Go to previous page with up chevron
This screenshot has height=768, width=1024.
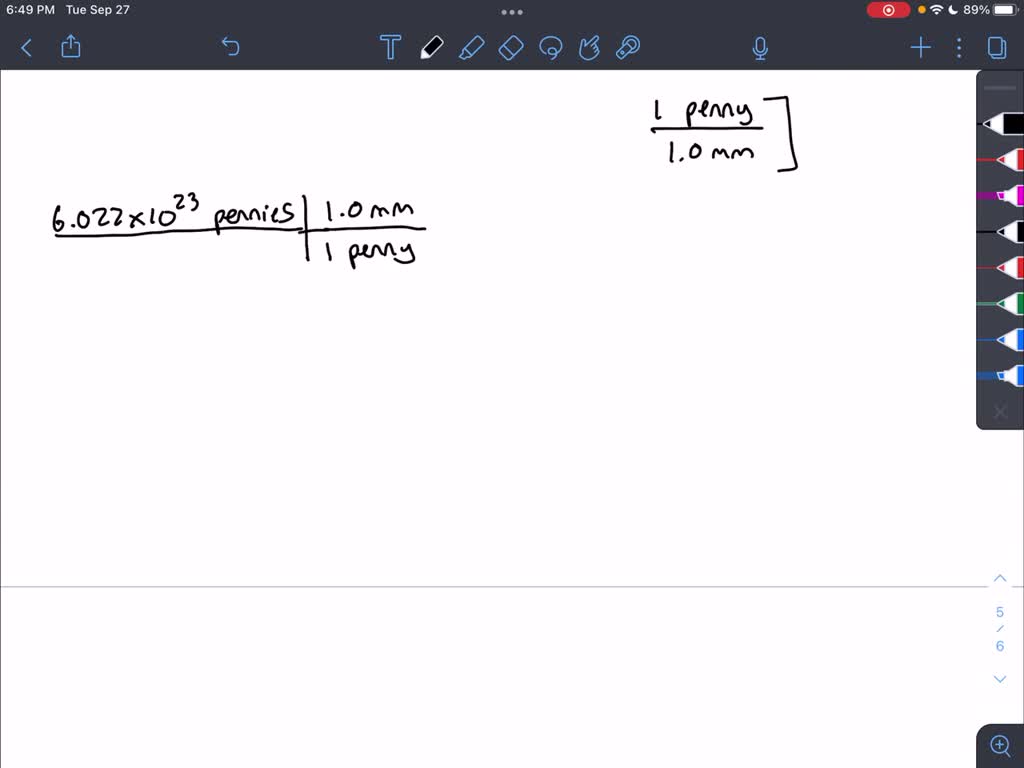[1000, 579]
